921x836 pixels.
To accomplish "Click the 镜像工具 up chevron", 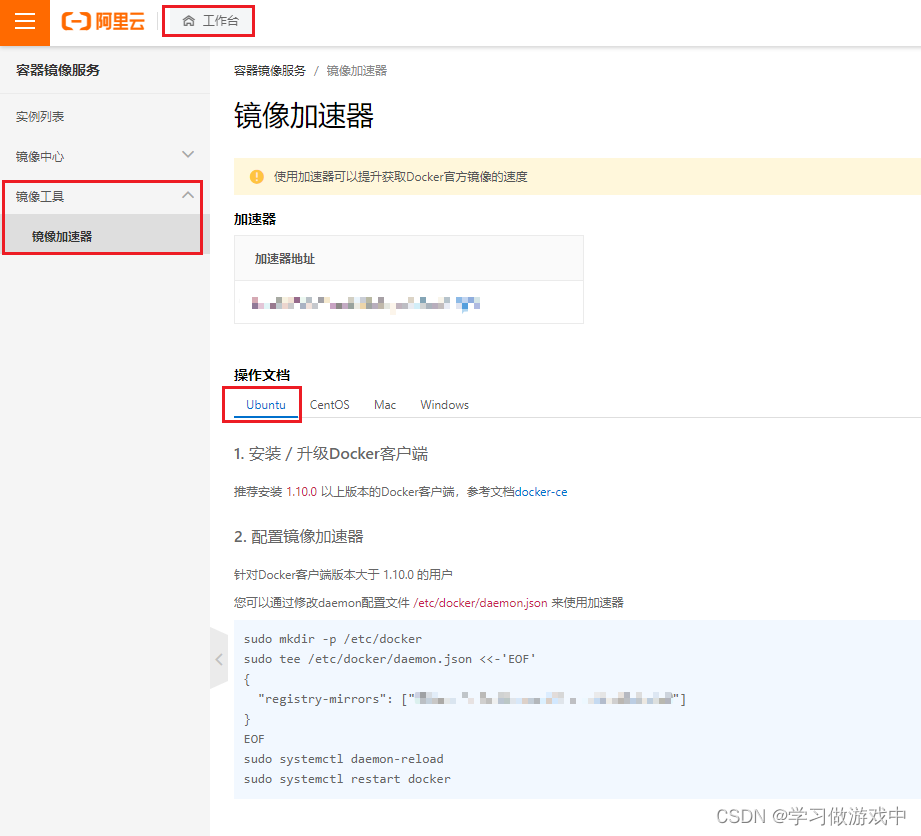I will (188, 194).
